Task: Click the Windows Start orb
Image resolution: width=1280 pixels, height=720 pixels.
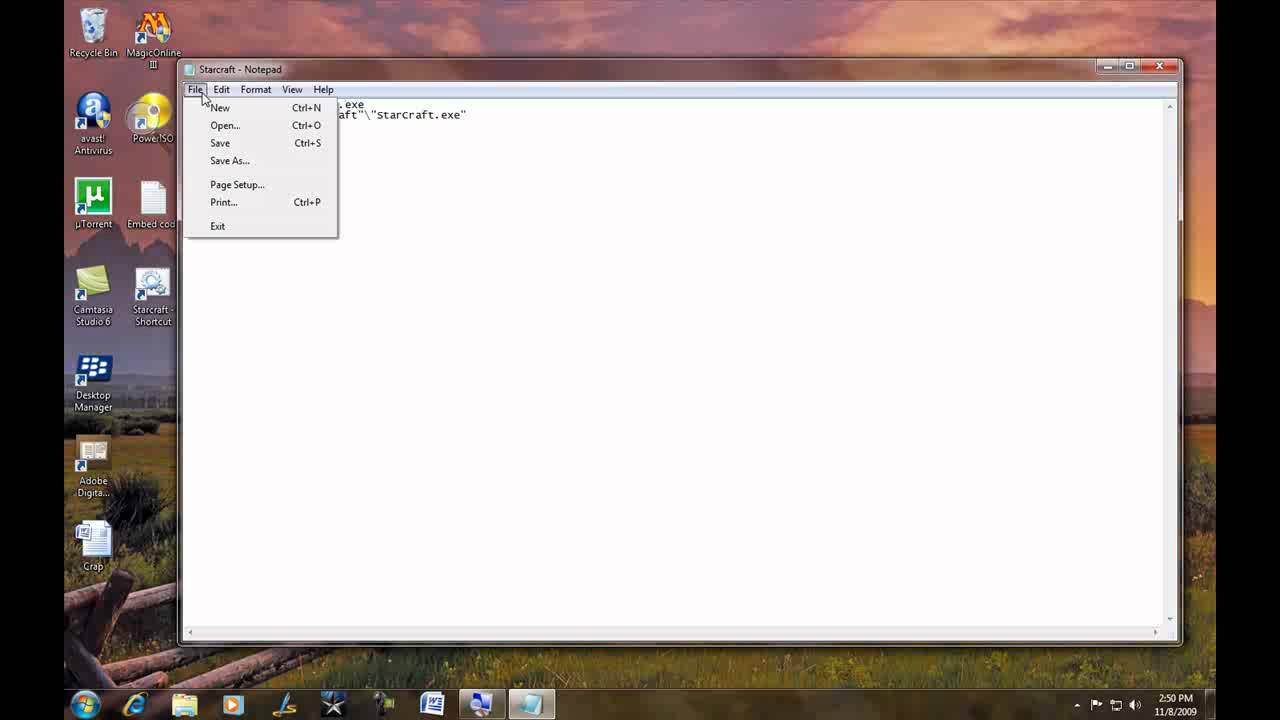Action: click(x=85, y=704)
